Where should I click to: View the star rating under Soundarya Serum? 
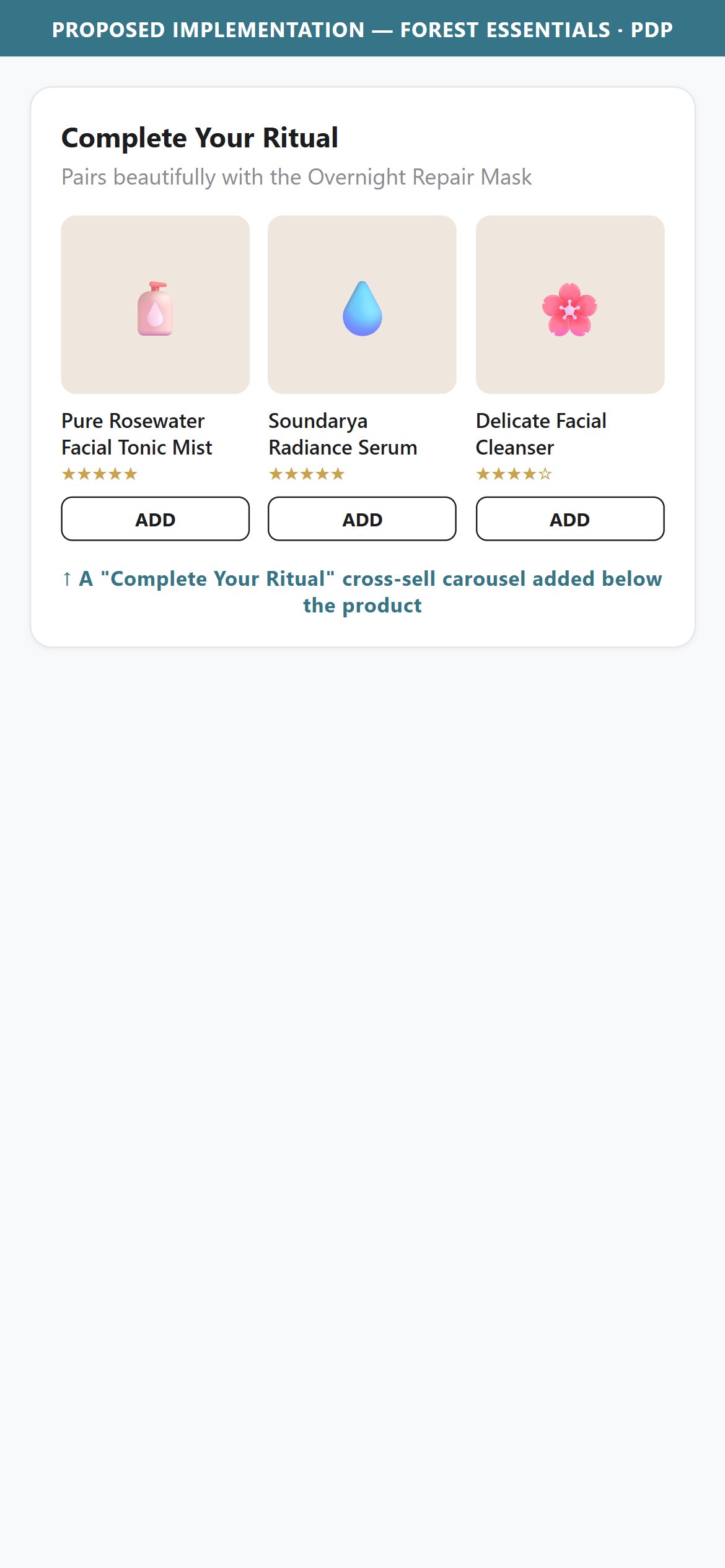tap(306, 474)
